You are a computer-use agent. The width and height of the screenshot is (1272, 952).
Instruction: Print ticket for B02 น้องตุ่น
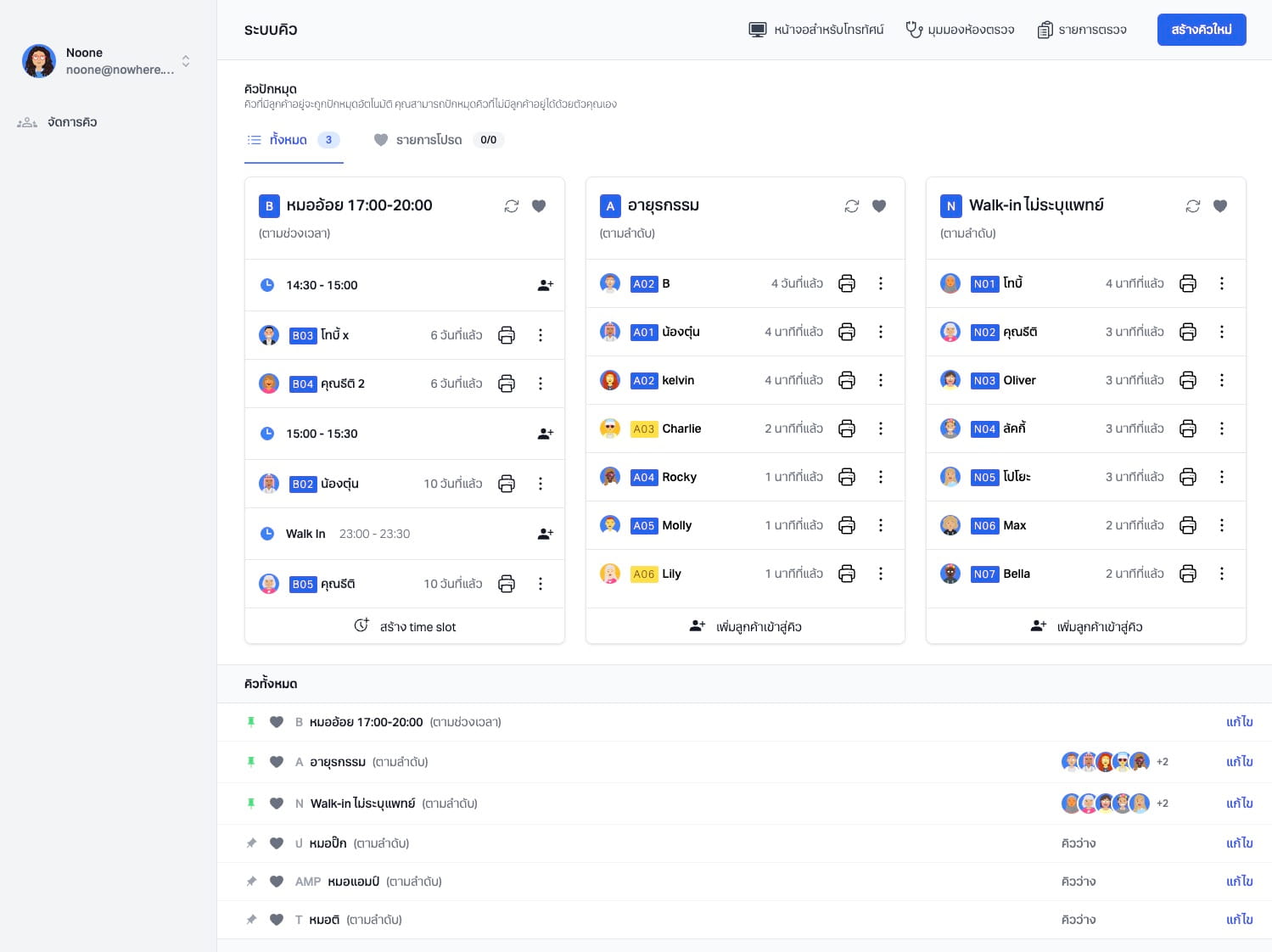506,484
